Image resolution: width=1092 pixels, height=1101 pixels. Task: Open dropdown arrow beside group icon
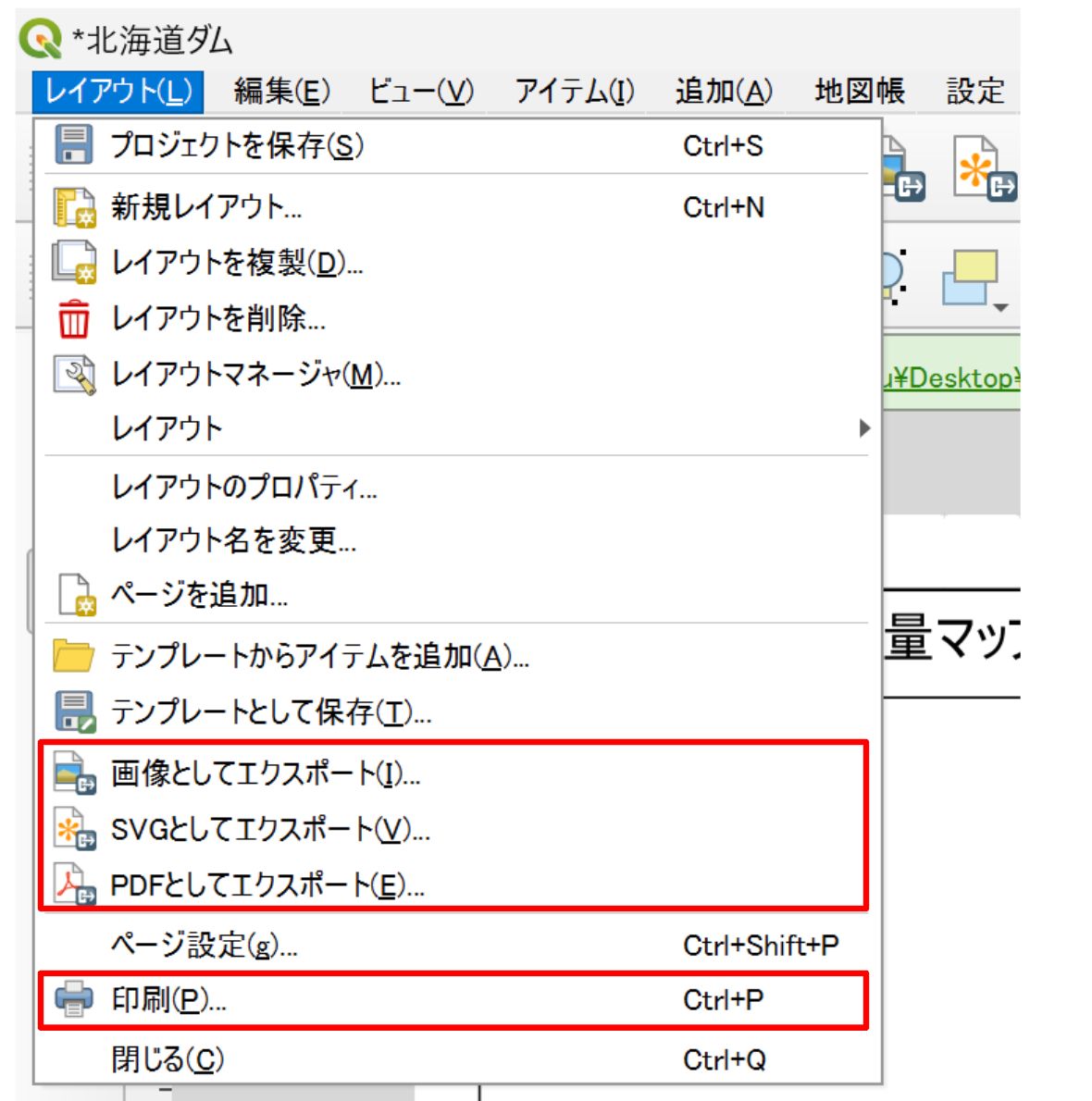(1002, 307)
